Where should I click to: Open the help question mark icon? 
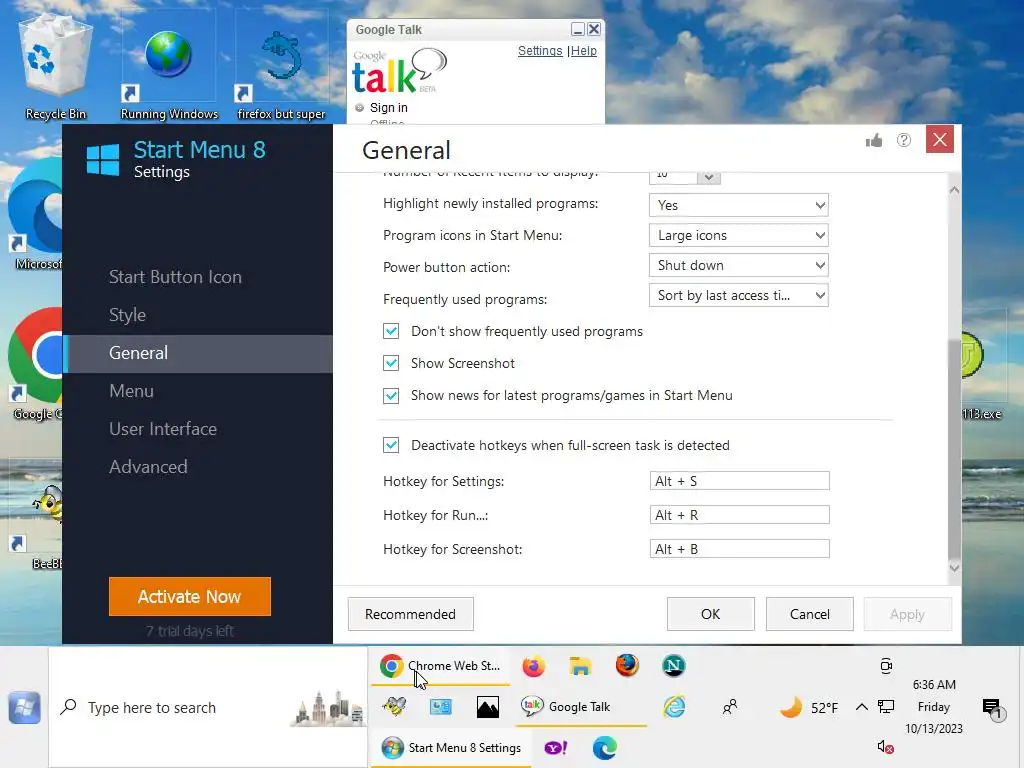click(x=904, y=140)
